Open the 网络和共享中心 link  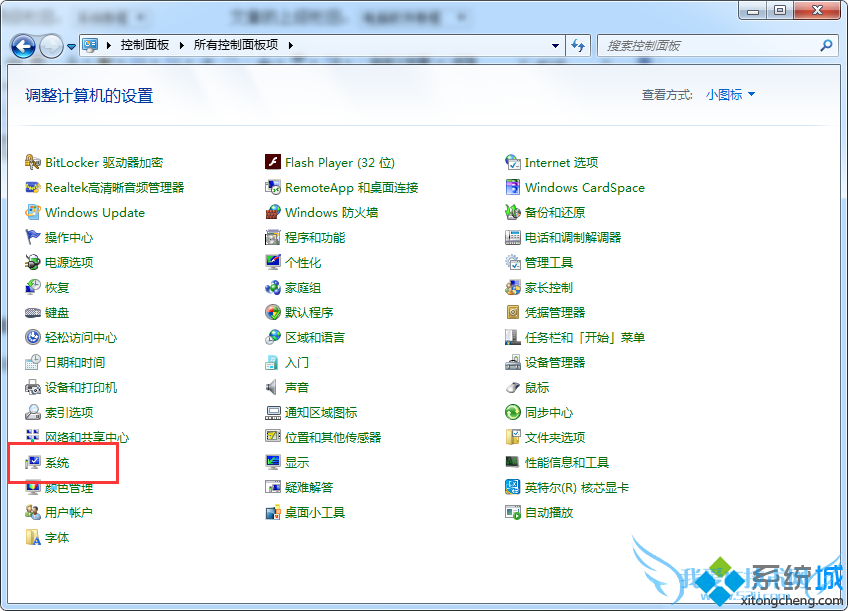[x=87, y=437]
